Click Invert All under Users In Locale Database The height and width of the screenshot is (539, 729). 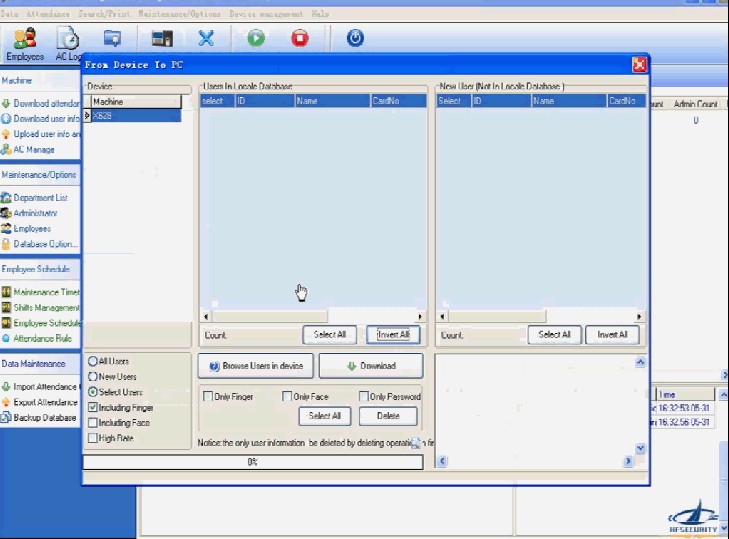pyautogui.click(x=393, y=335)
